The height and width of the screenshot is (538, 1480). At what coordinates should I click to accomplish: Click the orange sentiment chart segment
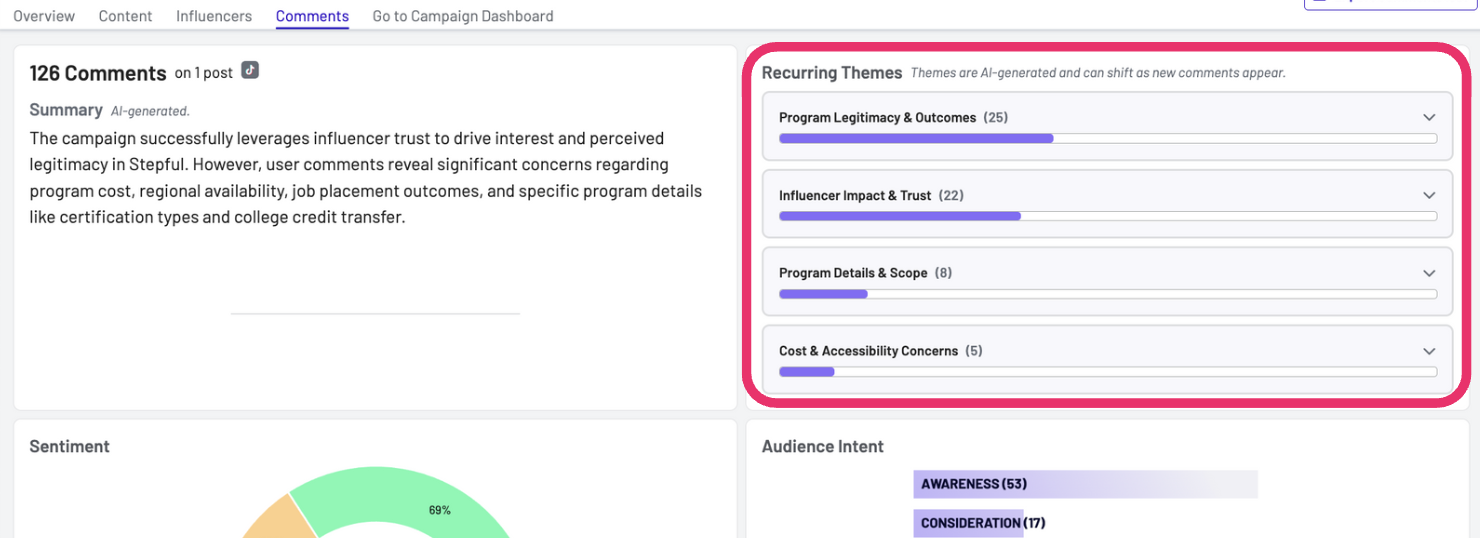pyautogui.click(x=265, y=515)
